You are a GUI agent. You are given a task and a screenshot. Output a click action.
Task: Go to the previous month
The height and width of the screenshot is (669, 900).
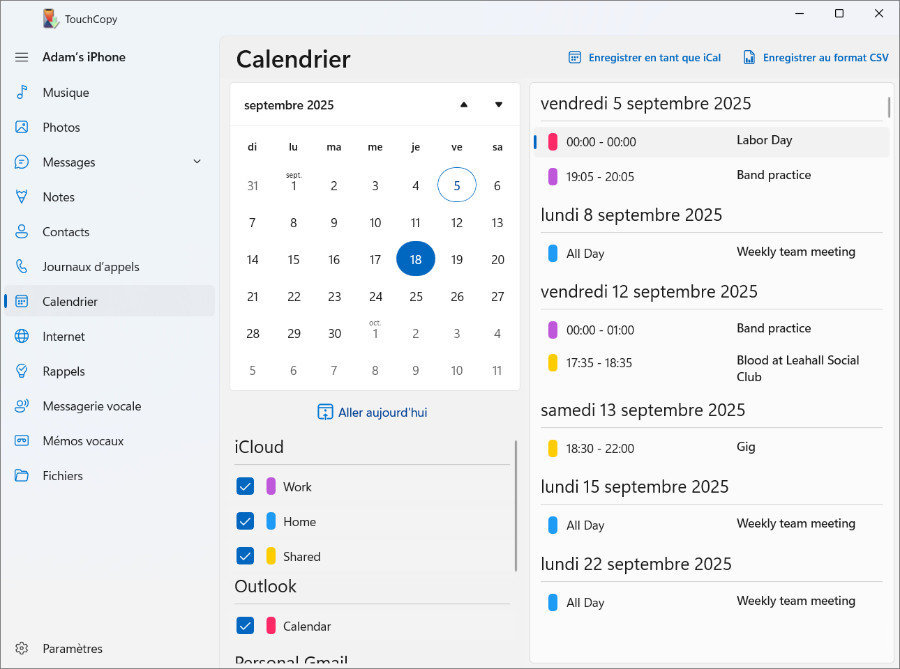(462, 104)
